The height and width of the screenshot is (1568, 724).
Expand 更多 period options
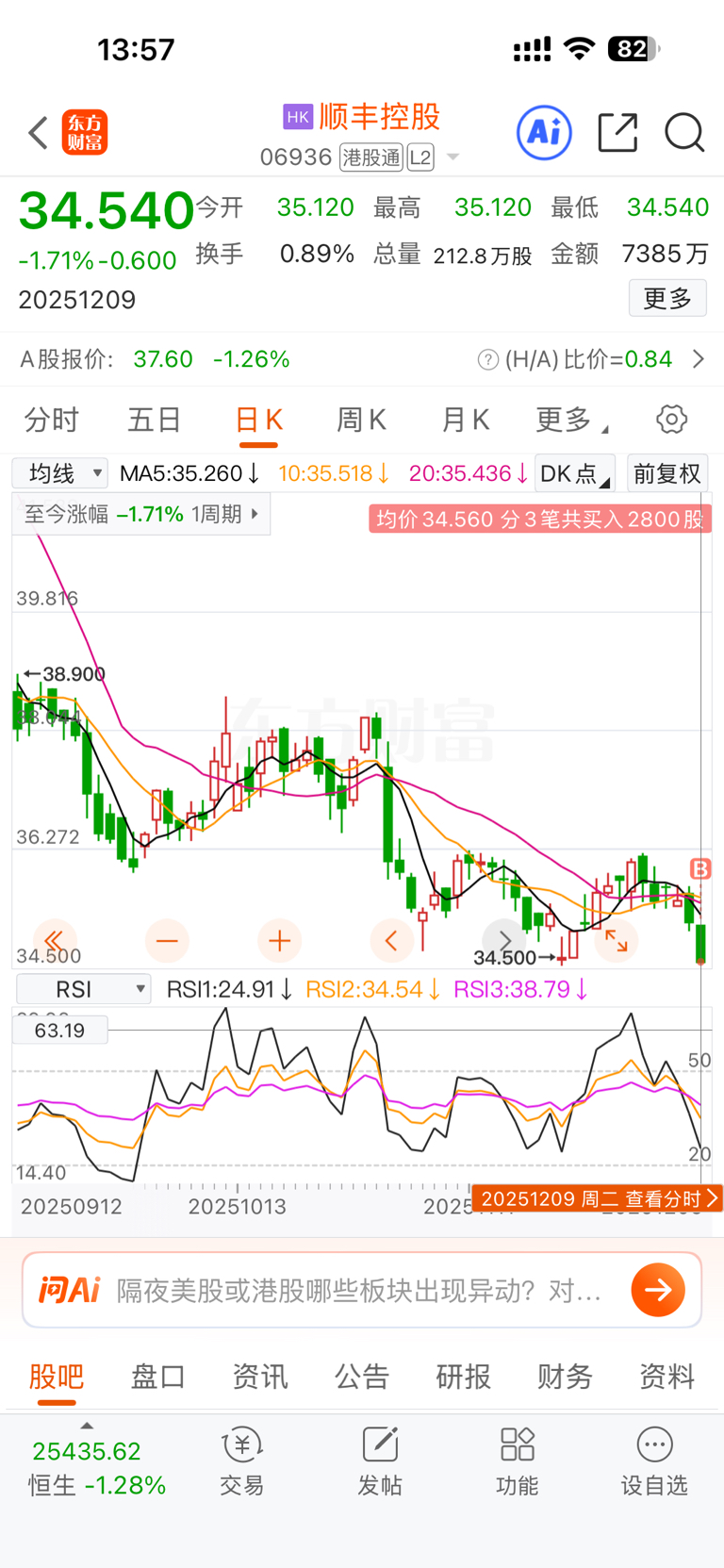pyautogui.click(x=571, y=420)
